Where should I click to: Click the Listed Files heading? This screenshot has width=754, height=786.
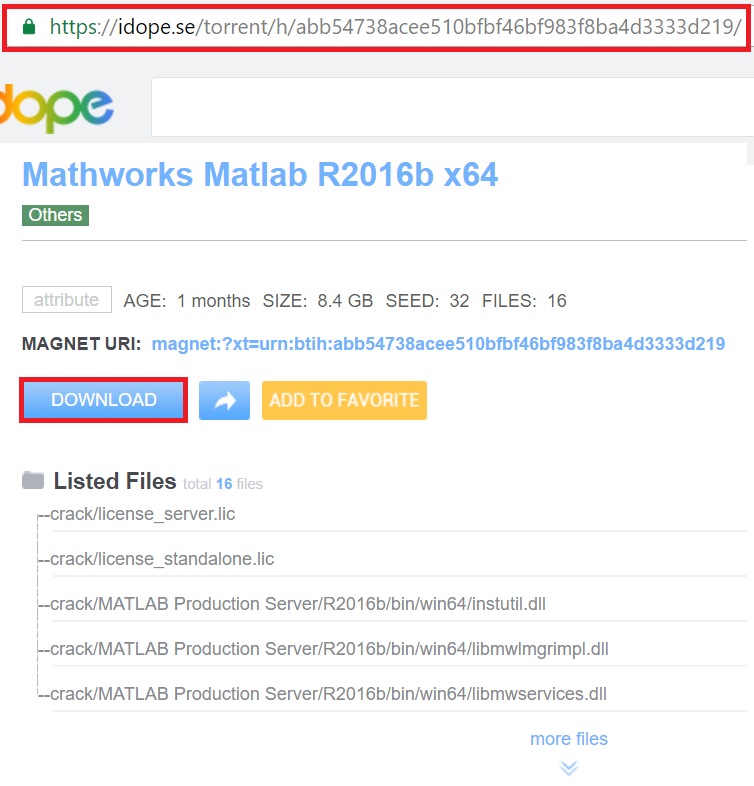pos(115,482)
